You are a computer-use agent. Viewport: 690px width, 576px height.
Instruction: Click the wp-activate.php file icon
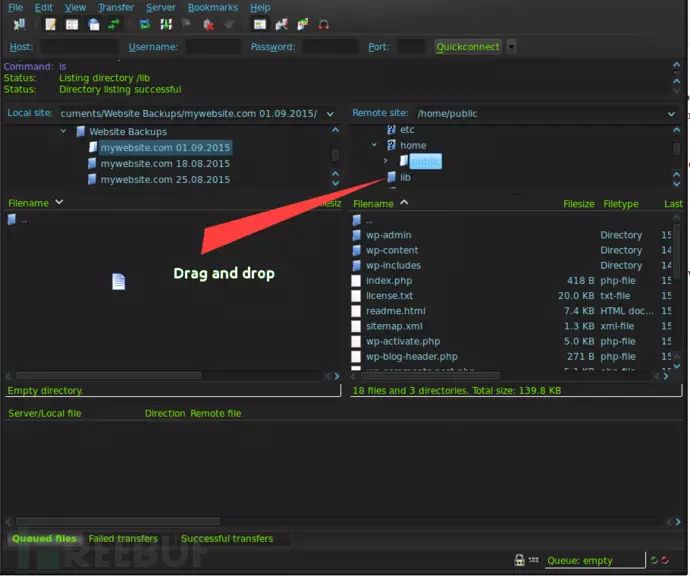coord(356,341)
